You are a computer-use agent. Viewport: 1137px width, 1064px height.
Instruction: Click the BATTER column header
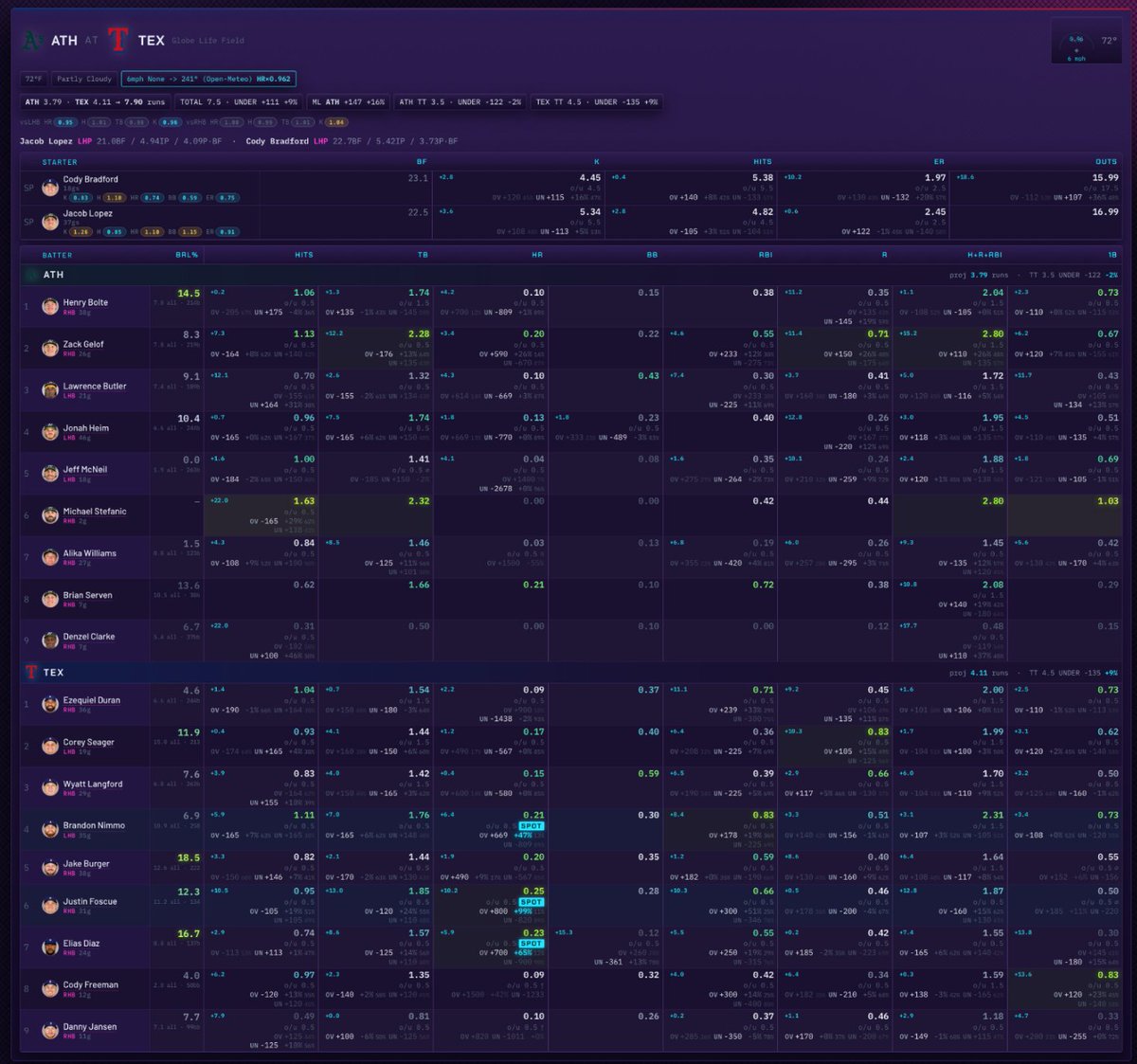coord(57,255)
